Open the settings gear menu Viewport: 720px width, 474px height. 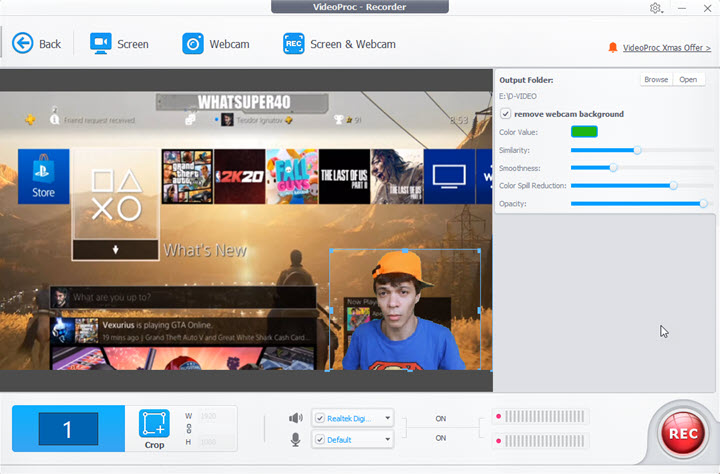click(655, 8)
